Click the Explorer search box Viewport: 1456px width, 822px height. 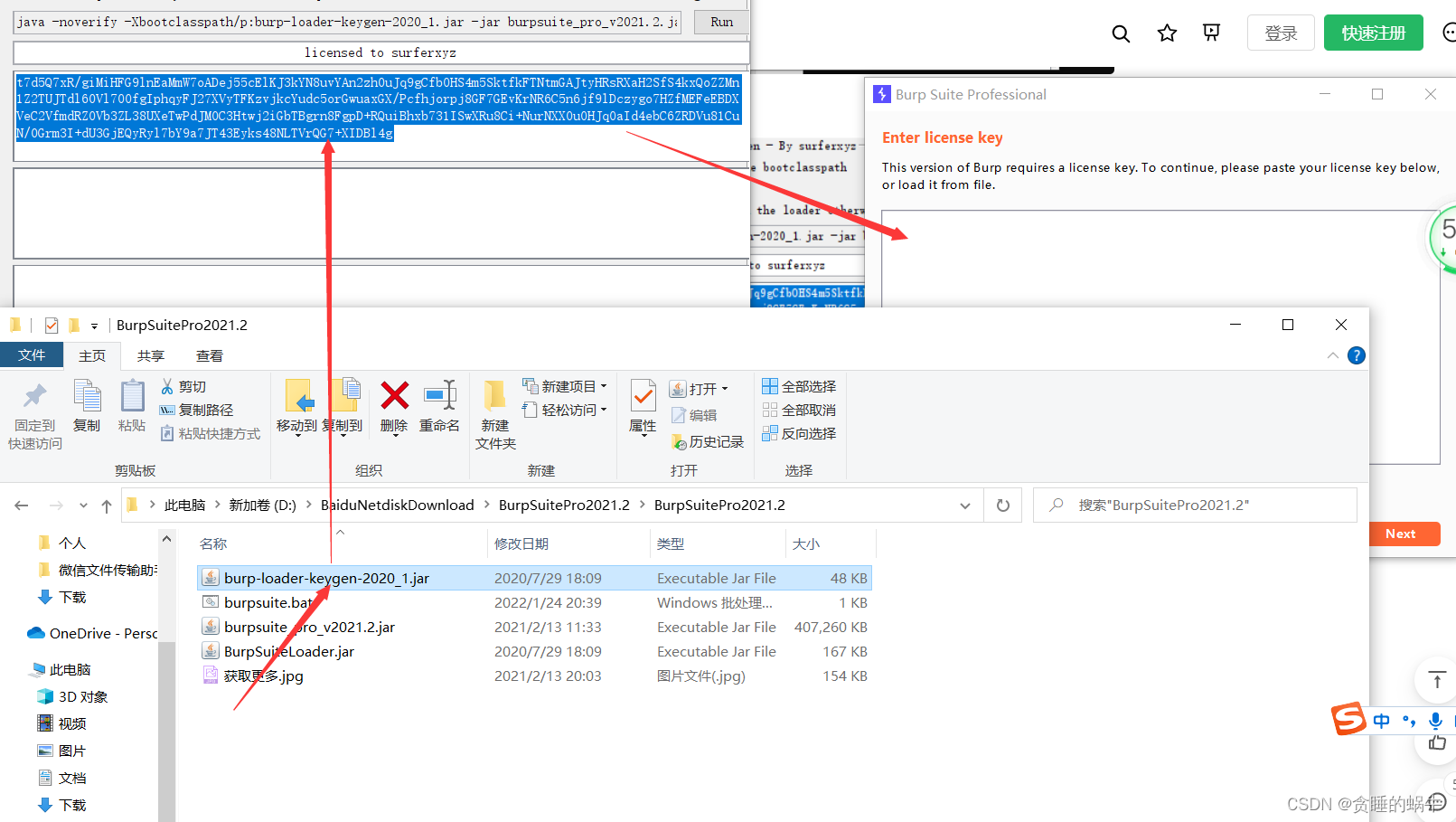point(1195,505)
